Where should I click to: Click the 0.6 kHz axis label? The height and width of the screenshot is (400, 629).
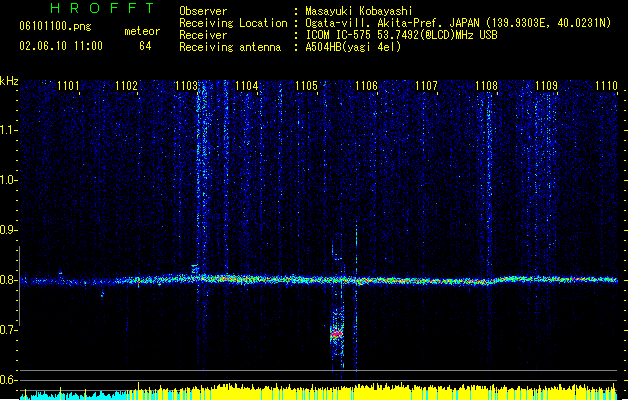tap(8, 380)
